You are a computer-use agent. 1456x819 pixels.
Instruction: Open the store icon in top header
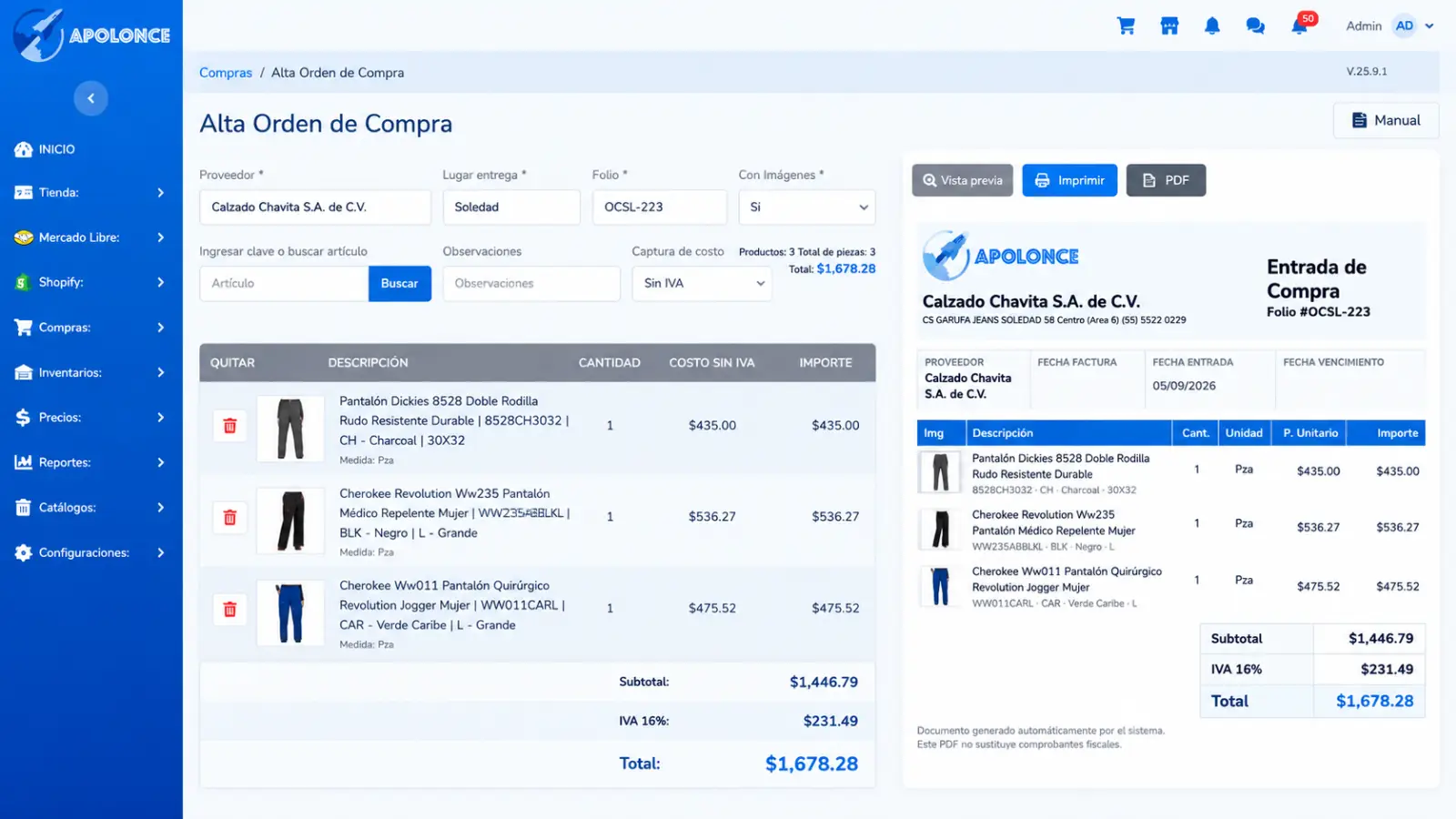tap(1169, 25)
